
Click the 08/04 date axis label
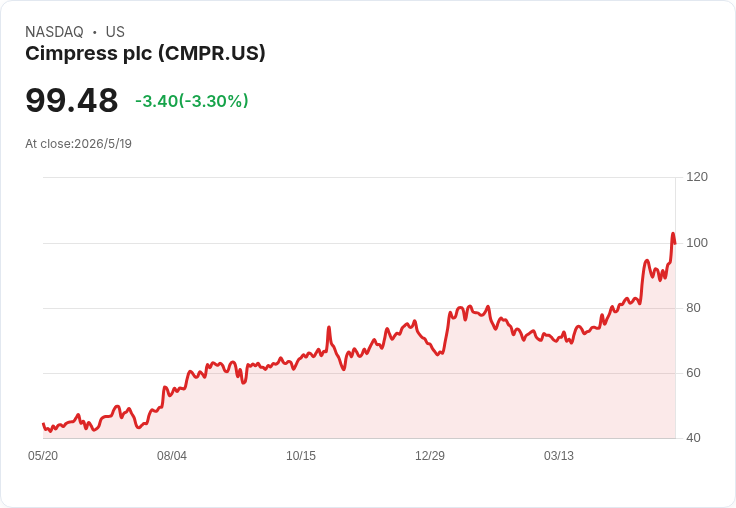[x=172, y=455]
